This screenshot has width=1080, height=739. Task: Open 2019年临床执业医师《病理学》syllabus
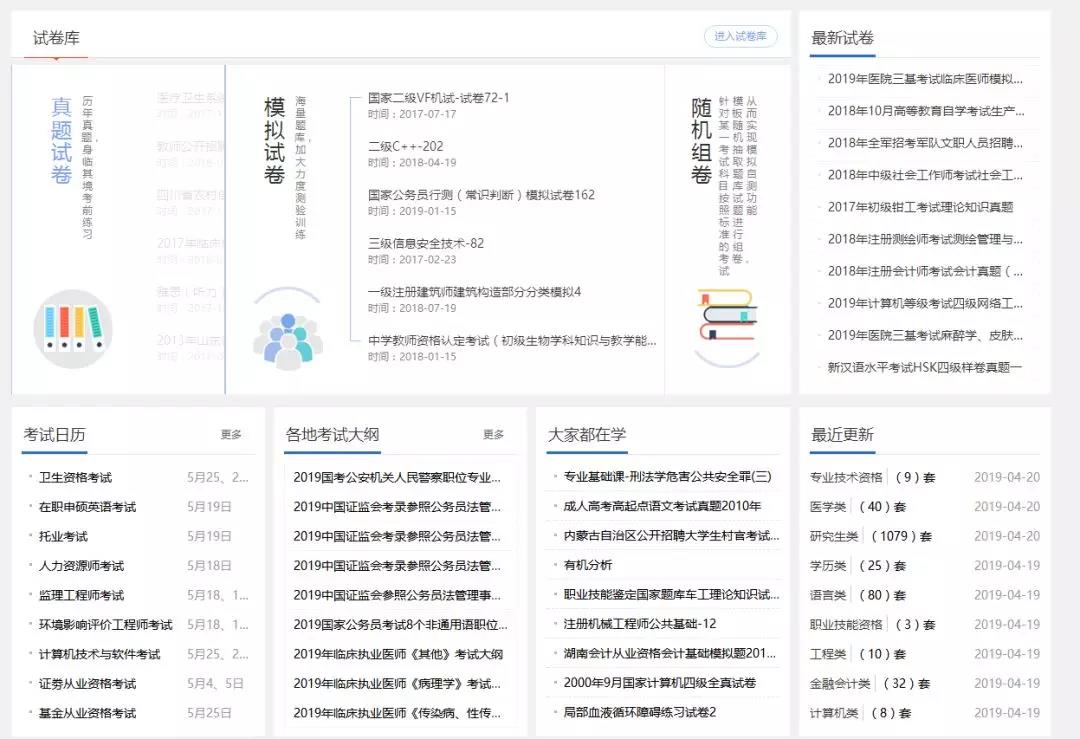[397, 684]
